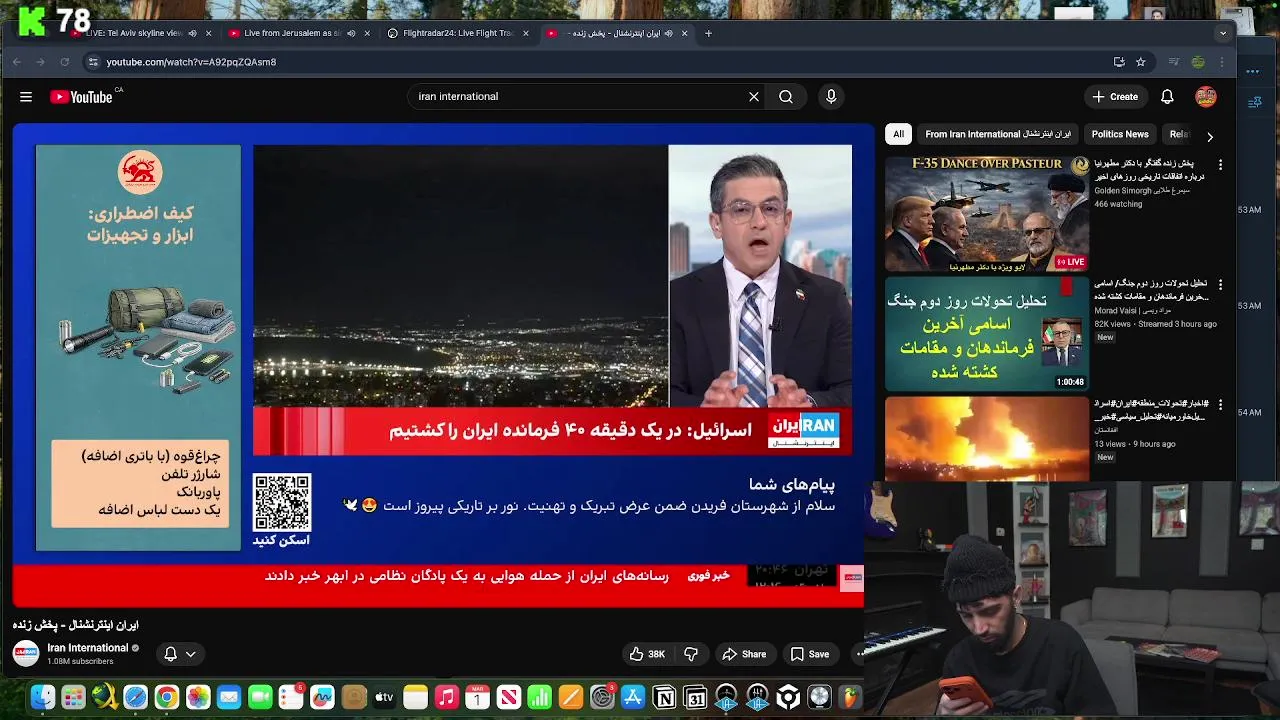Switch to Flightradar24 tab
This screenshot has width=1280, height=720.
[458, 33]
